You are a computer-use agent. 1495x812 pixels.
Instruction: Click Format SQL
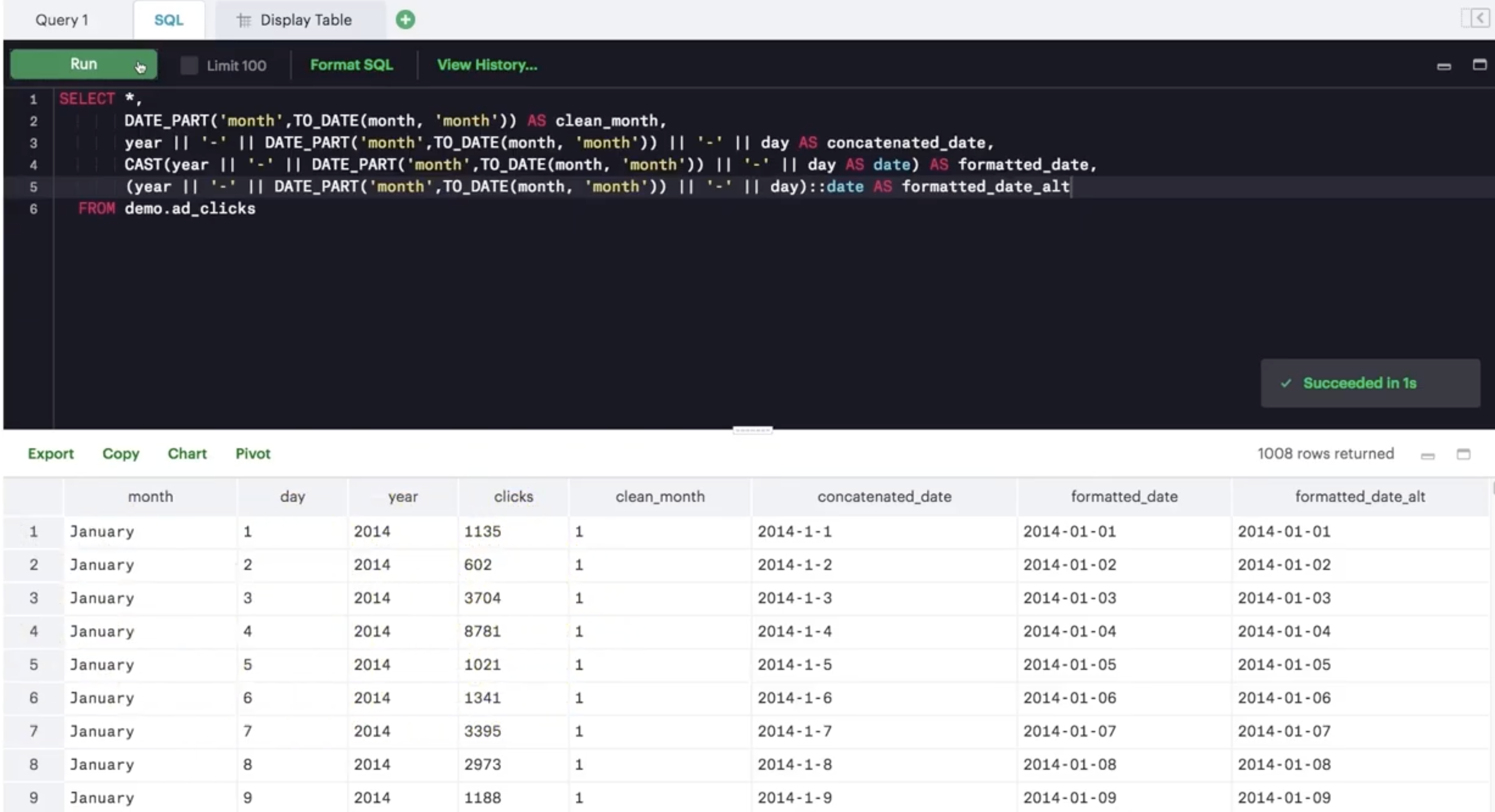tap(351, 65)
